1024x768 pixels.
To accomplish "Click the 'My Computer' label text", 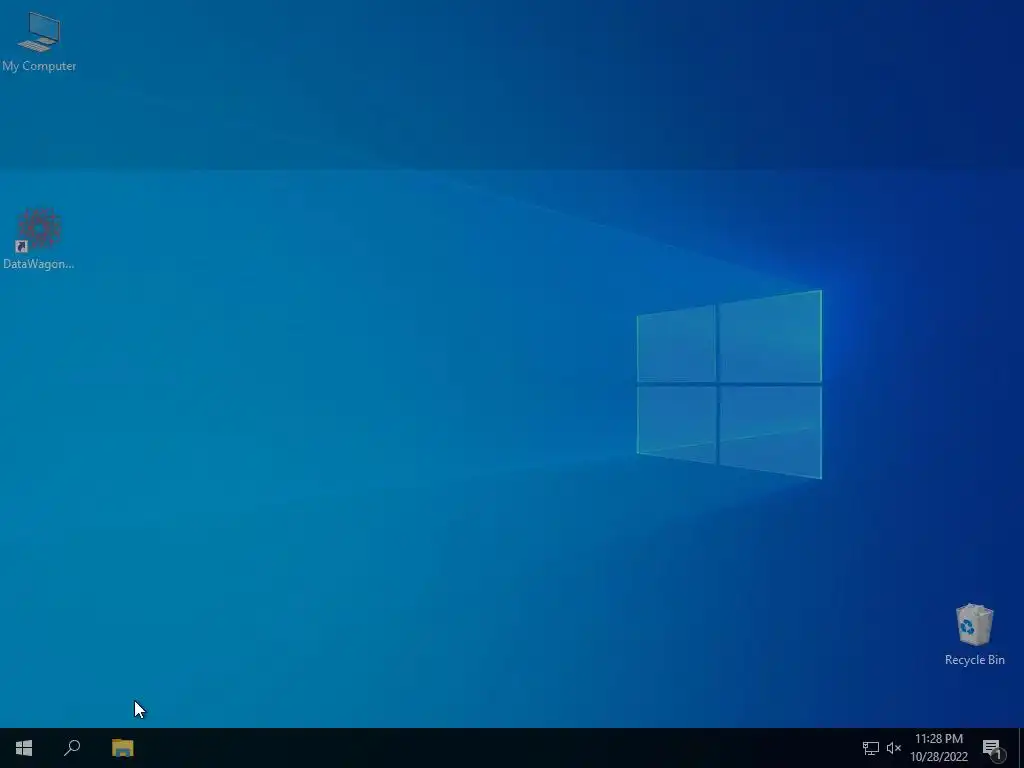I will point(39,66).
